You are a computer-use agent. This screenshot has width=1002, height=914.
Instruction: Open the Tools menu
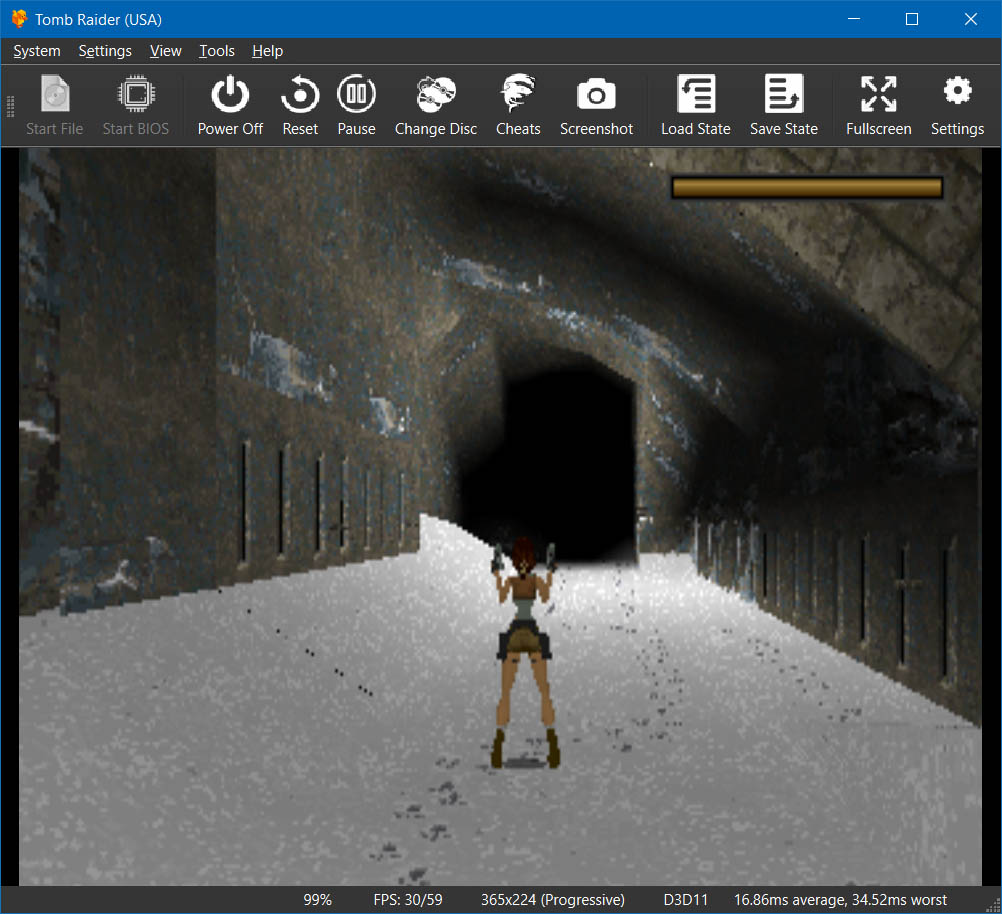(217, 51)
